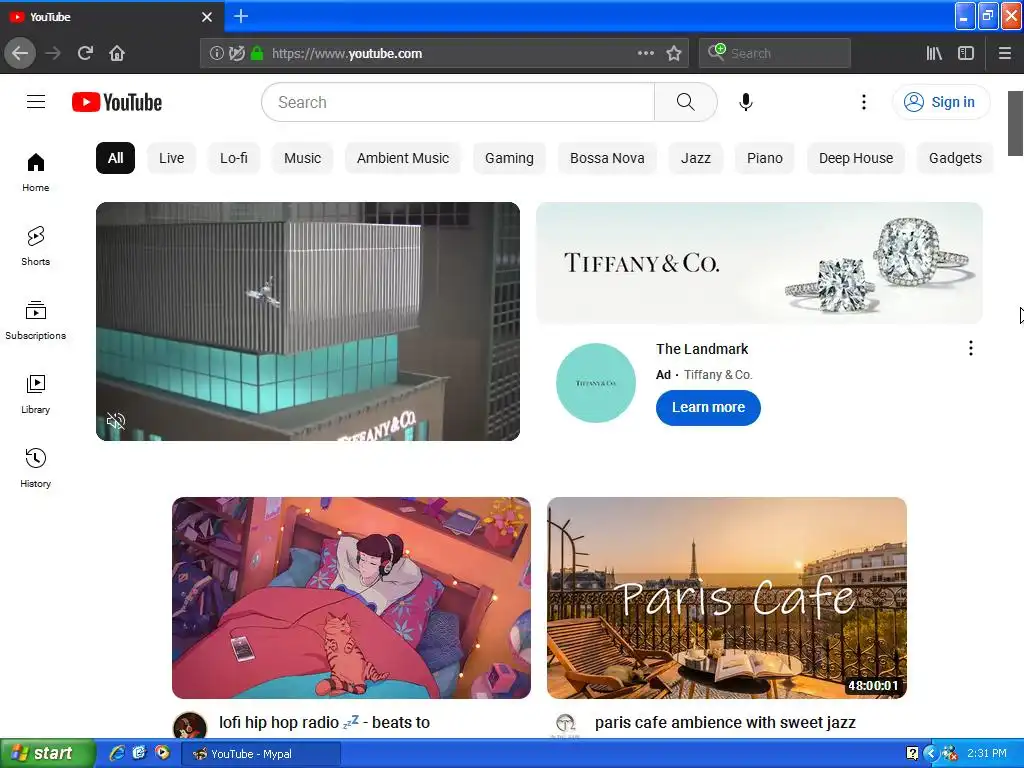Open the ad's three-dot options menu

click(970, 348)
